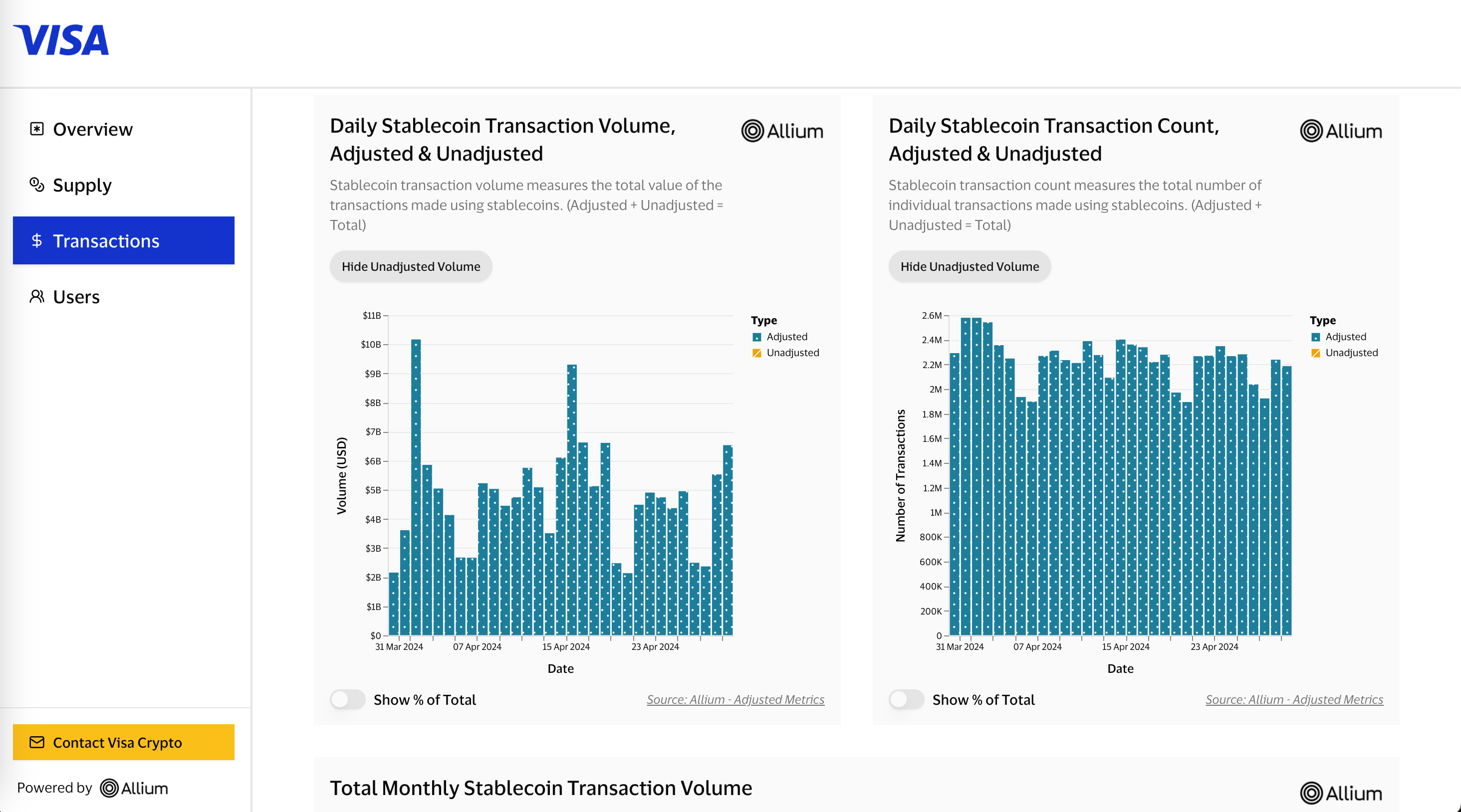Hide Unadjusted Volume on the transaction volume chart
This screenshot has width=1461, height=812.
pyautogui.click(x=411, y=266)
